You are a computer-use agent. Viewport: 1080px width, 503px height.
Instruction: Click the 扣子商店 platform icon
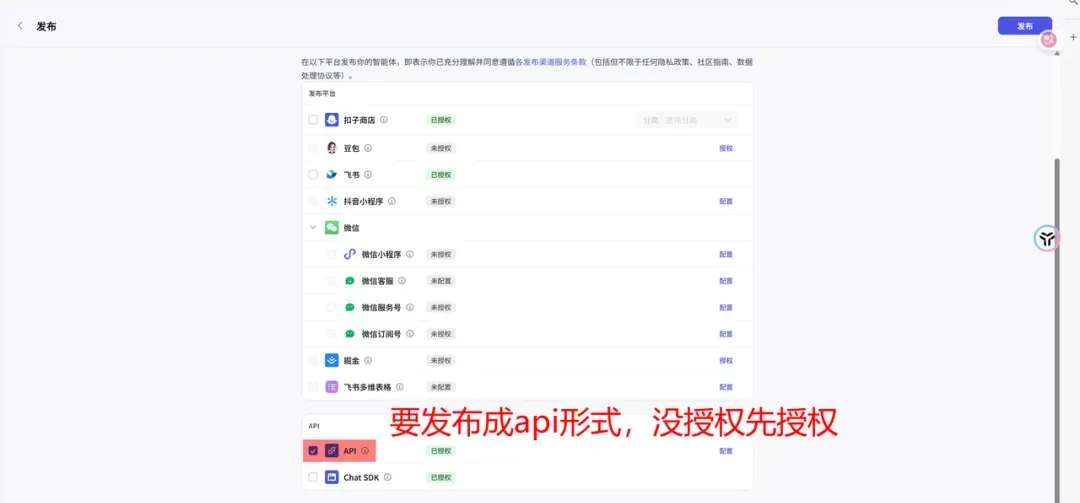(x=331, y=120)
